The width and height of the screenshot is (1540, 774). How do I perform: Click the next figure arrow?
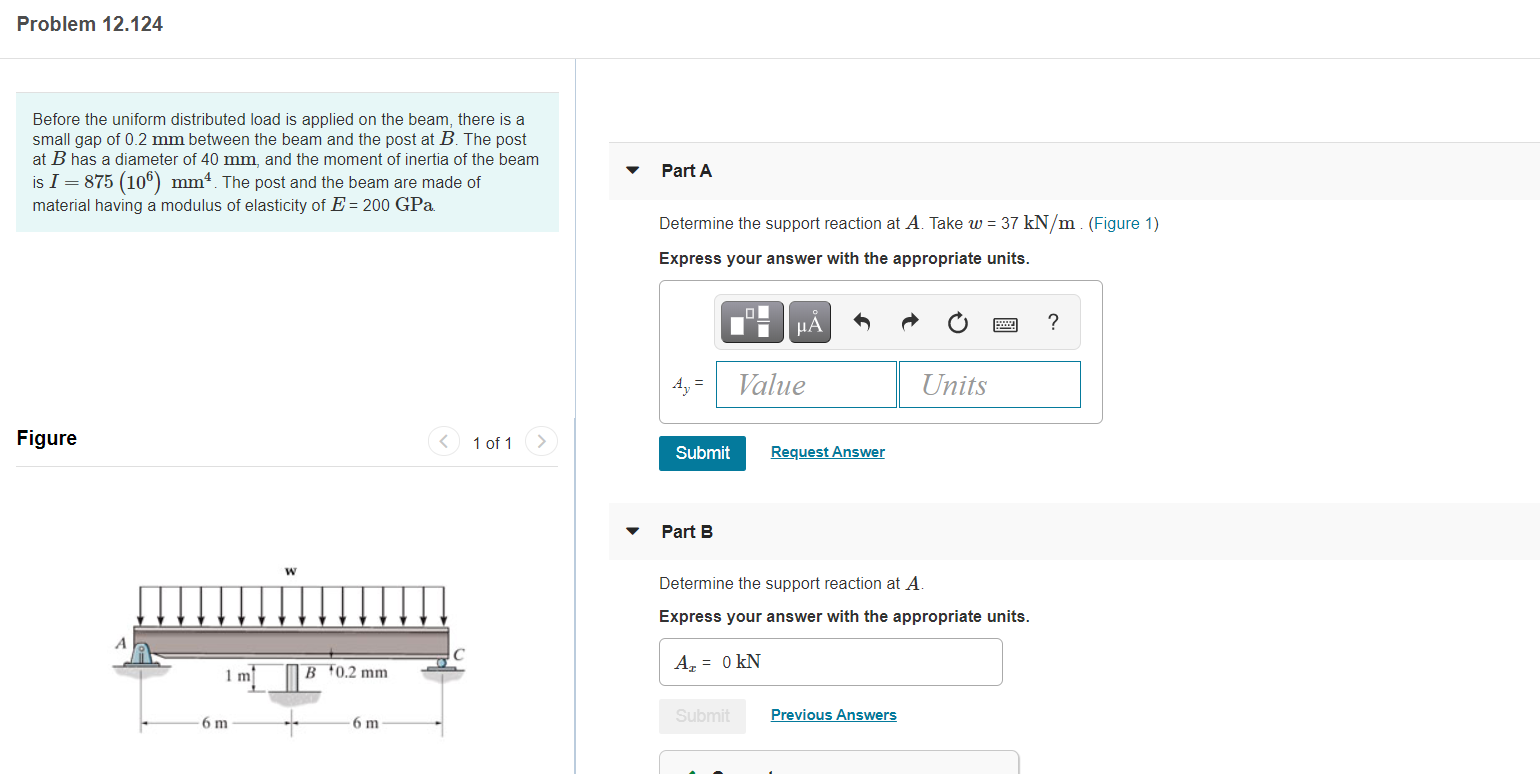(x=541, y=441)
